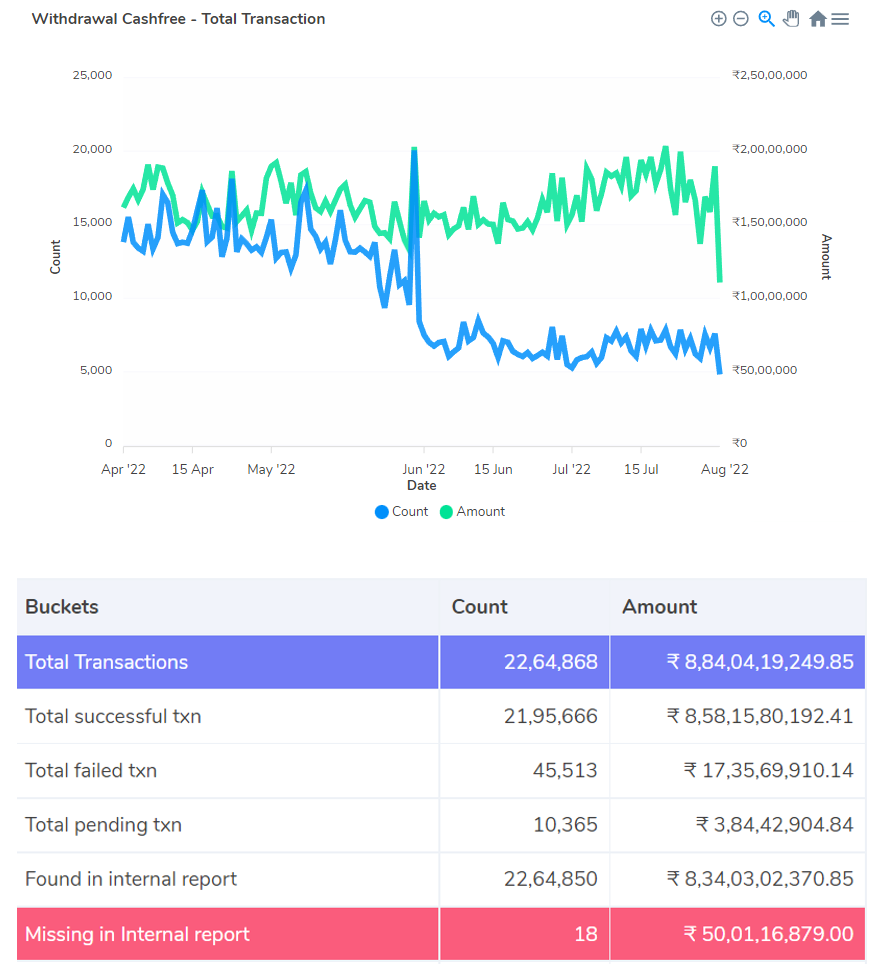Click the zoom out minus icon
This screenshot has width=894, height=972.
point(741,19)
